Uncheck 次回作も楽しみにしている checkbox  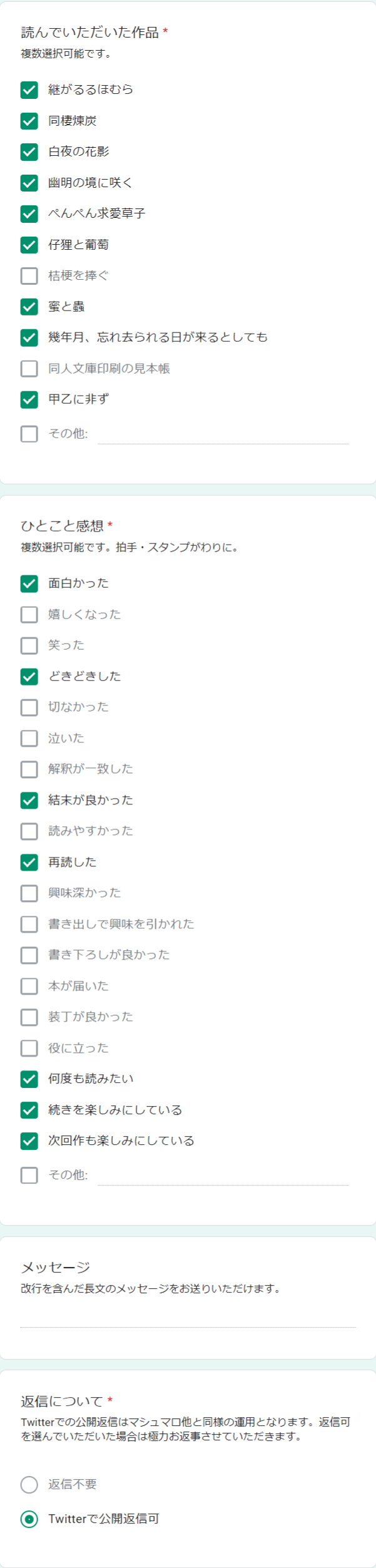click(29, 1141)
